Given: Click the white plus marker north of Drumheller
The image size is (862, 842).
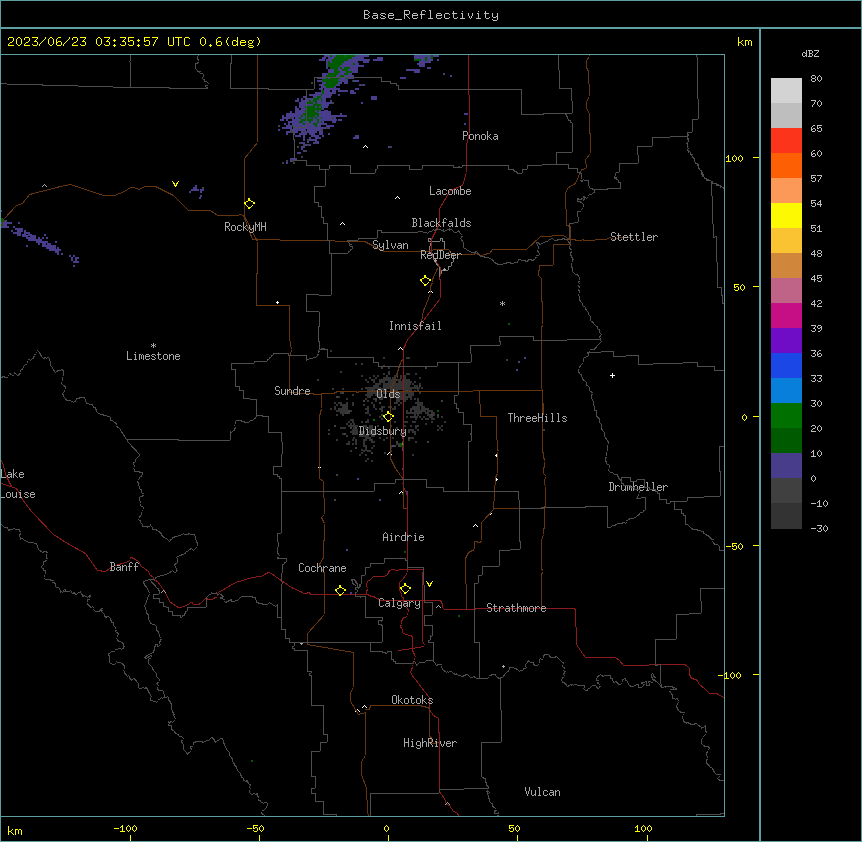Looking at the screenshot, I should (x=612, y=375).
